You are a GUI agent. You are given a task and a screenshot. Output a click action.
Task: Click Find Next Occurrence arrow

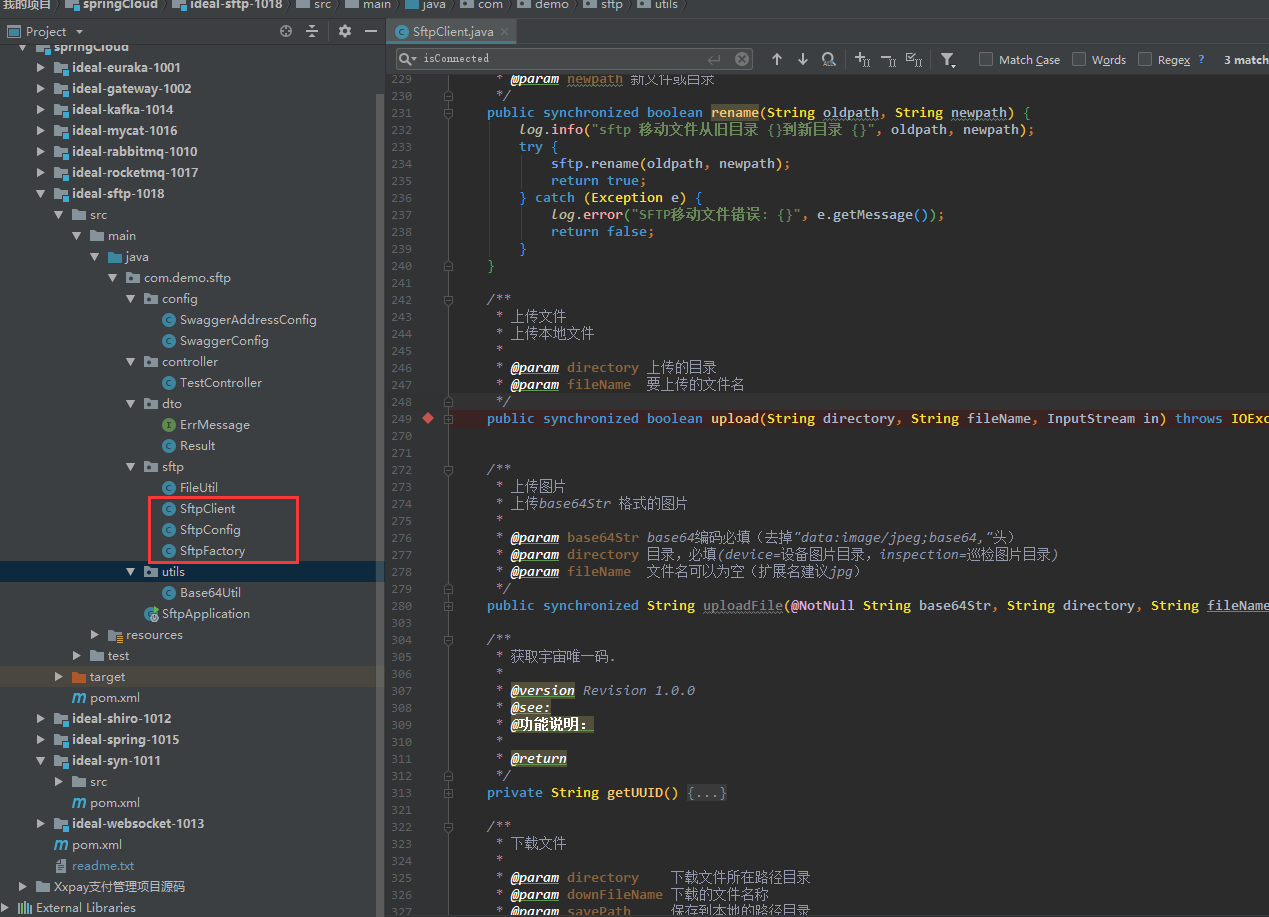(x=802, y=59)
